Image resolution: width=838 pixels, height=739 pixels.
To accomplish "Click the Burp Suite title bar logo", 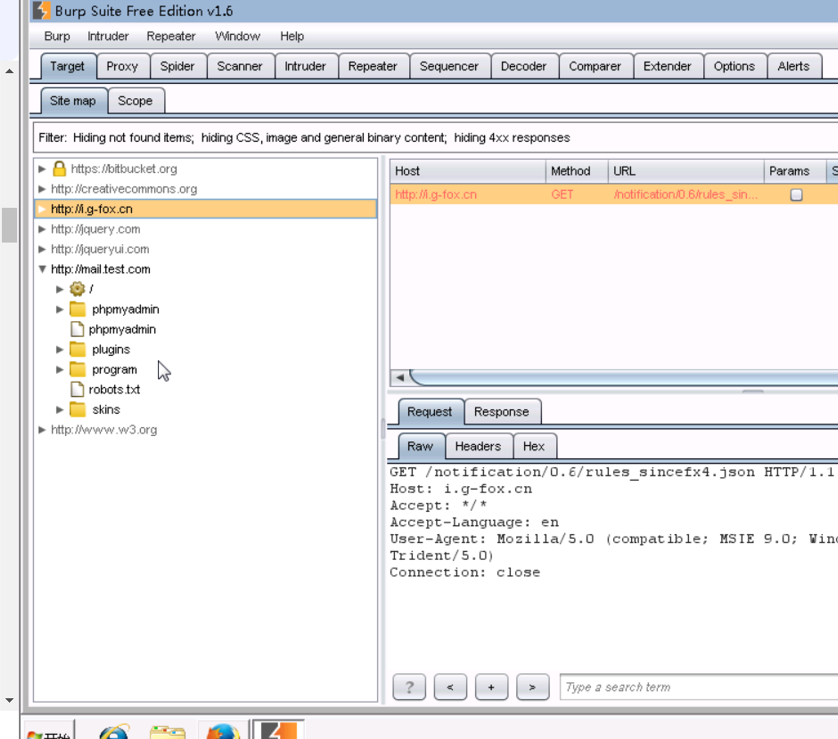I will (x=42, y=11).
